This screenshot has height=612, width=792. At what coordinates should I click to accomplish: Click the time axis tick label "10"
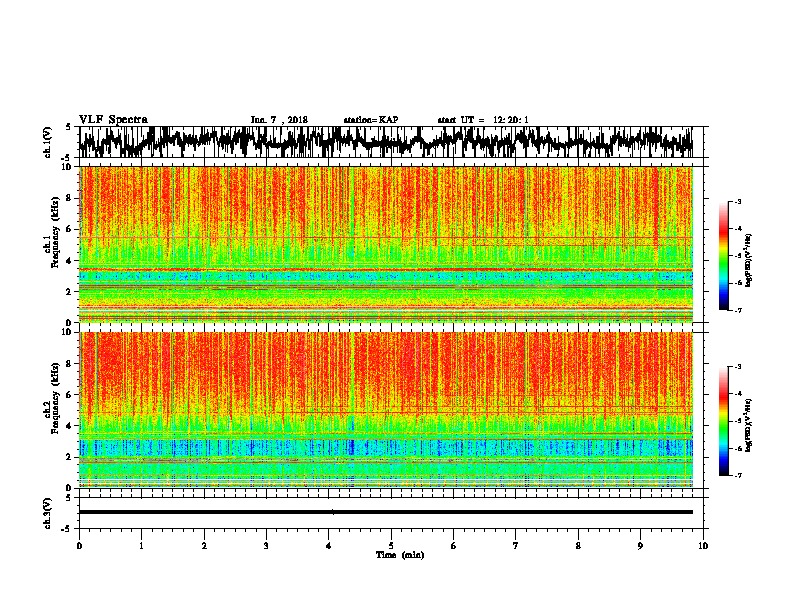703,546
